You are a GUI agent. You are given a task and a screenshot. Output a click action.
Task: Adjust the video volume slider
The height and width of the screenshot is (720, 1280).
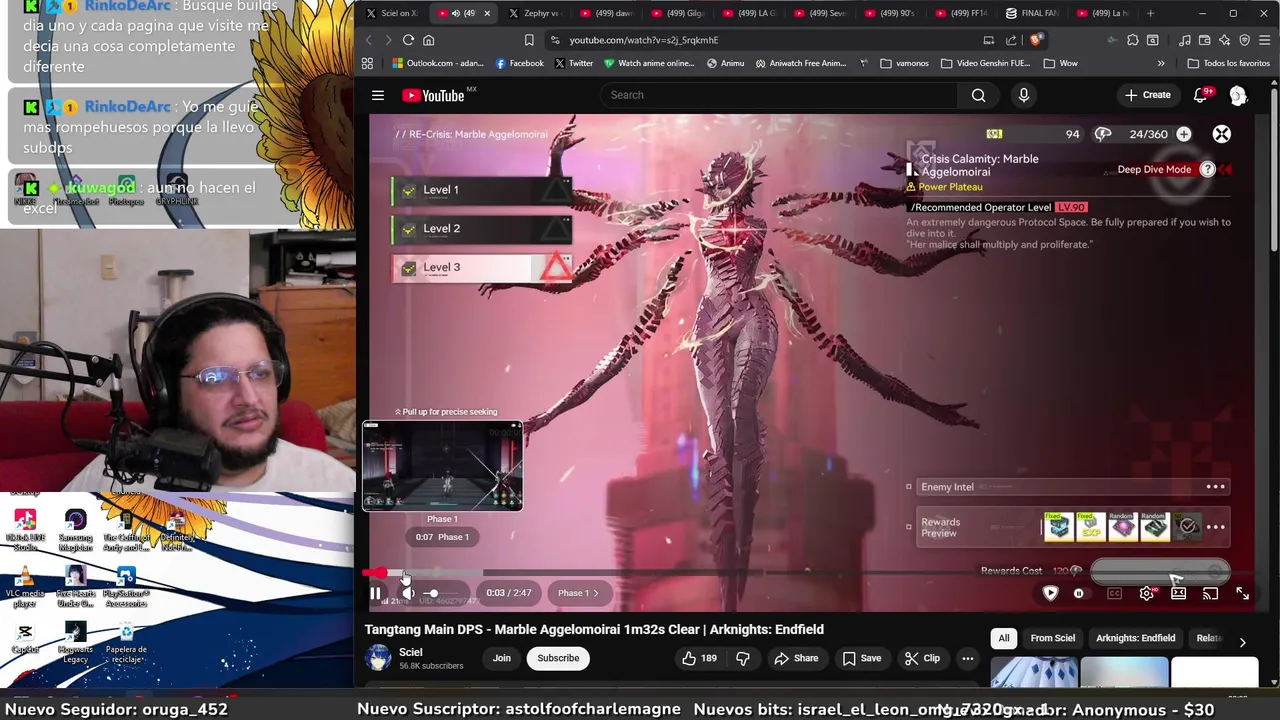[x=440, y=593]
